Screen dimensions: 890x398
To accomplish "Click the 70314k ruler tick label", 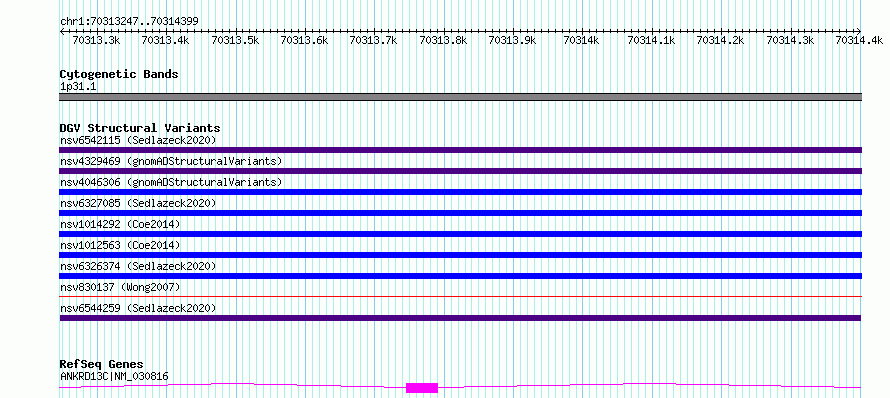I will click(x=582, y=40).
